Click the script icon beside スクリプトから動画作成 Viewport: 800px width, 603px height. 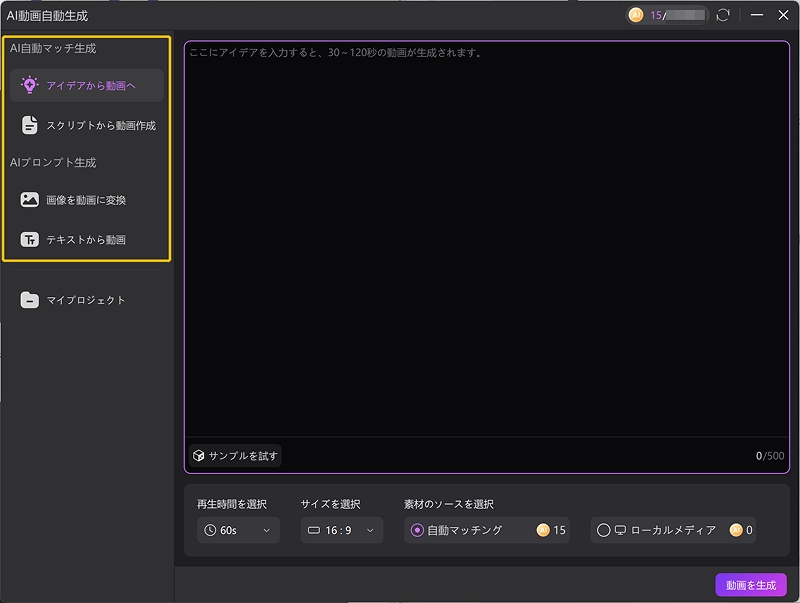tap(30, 125)
